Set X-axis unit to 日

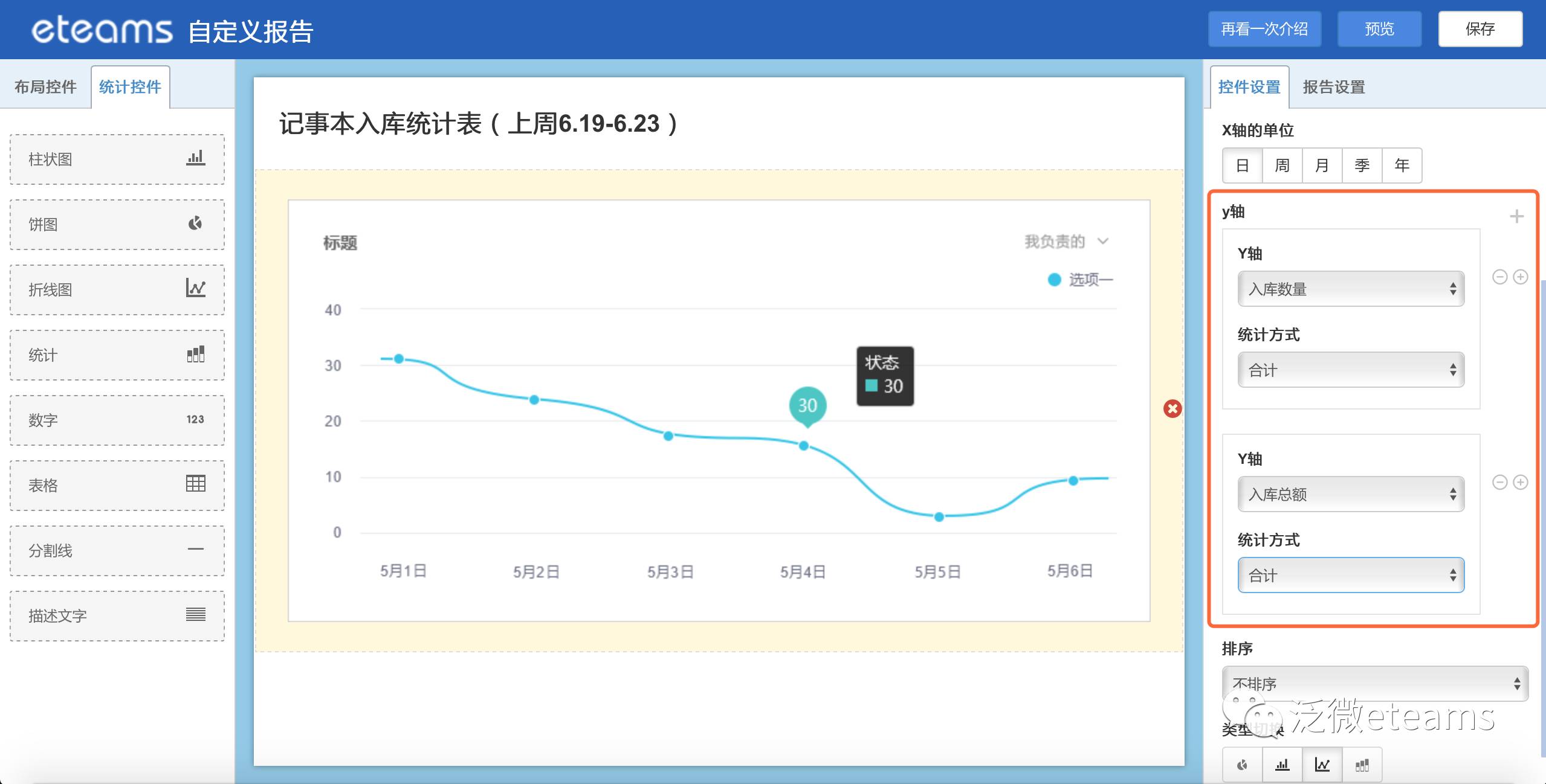[1242, 165]
